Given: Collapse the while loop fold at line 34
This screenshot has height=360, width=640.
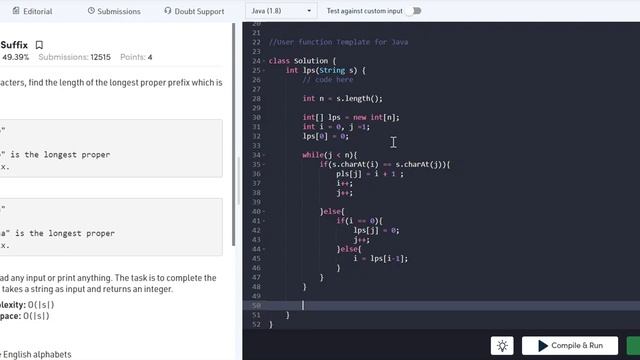Looking at the screenshot, I should coord(264,156).
